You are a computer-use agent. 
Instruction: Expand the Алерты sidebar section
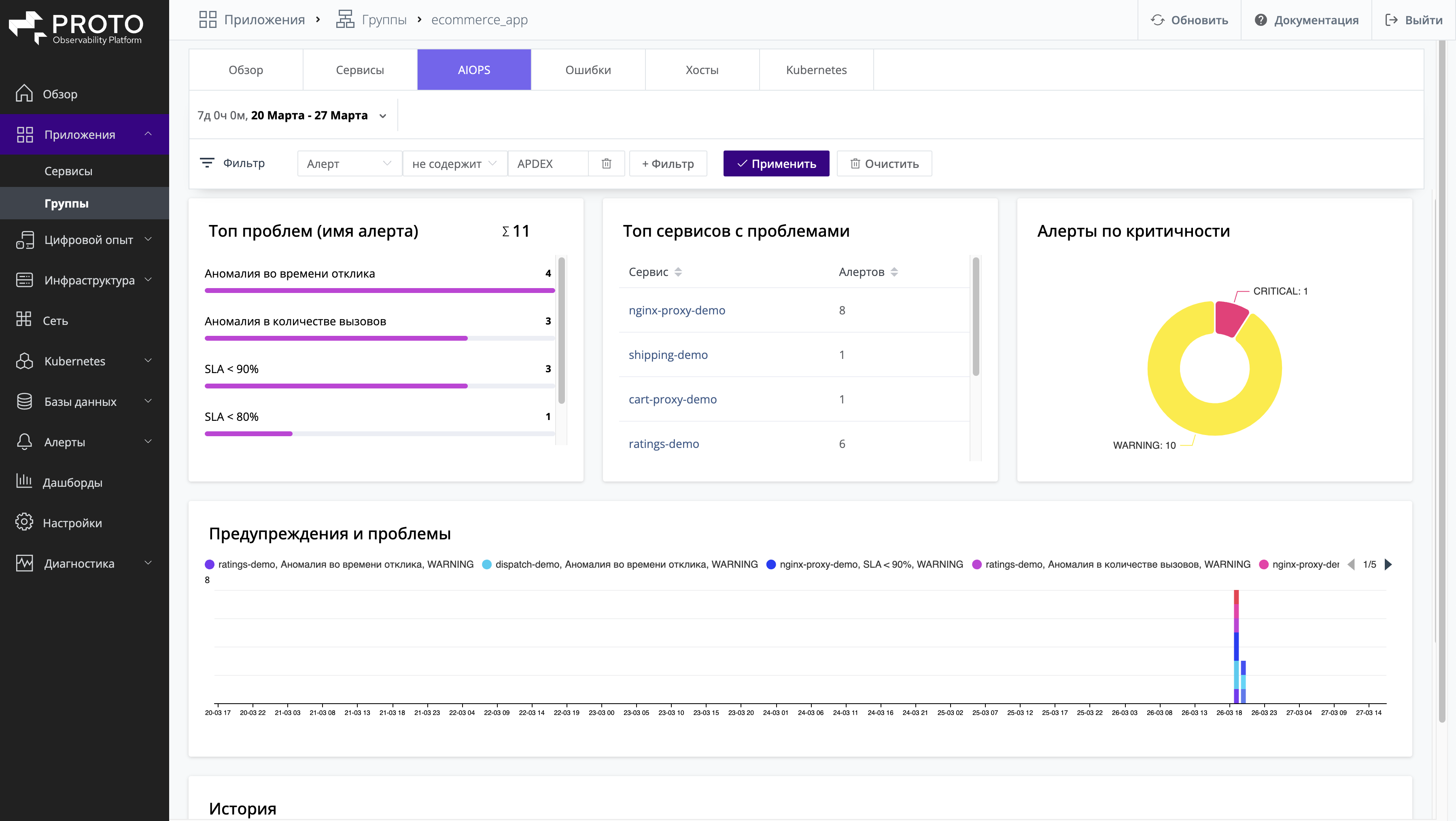tap(148, 441)
